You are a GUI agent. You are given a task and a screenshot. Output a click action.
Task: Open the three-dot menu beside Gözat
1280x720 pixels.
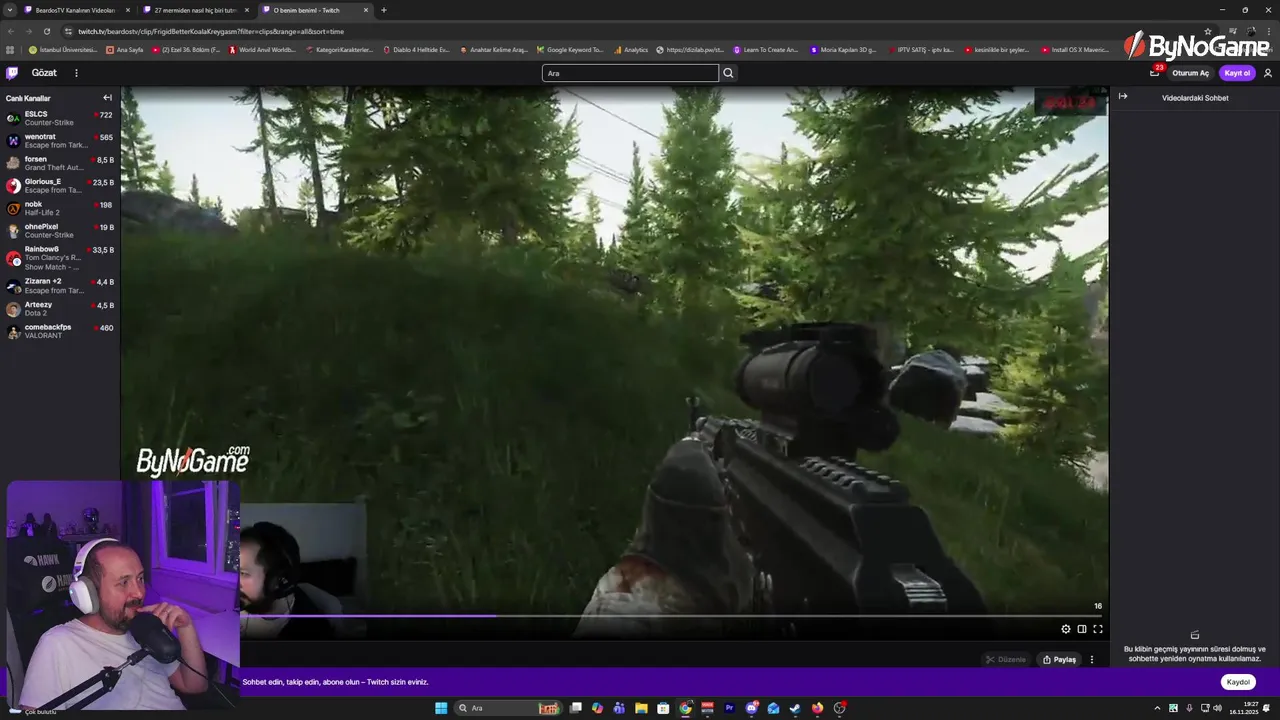(x=76, y=73)
